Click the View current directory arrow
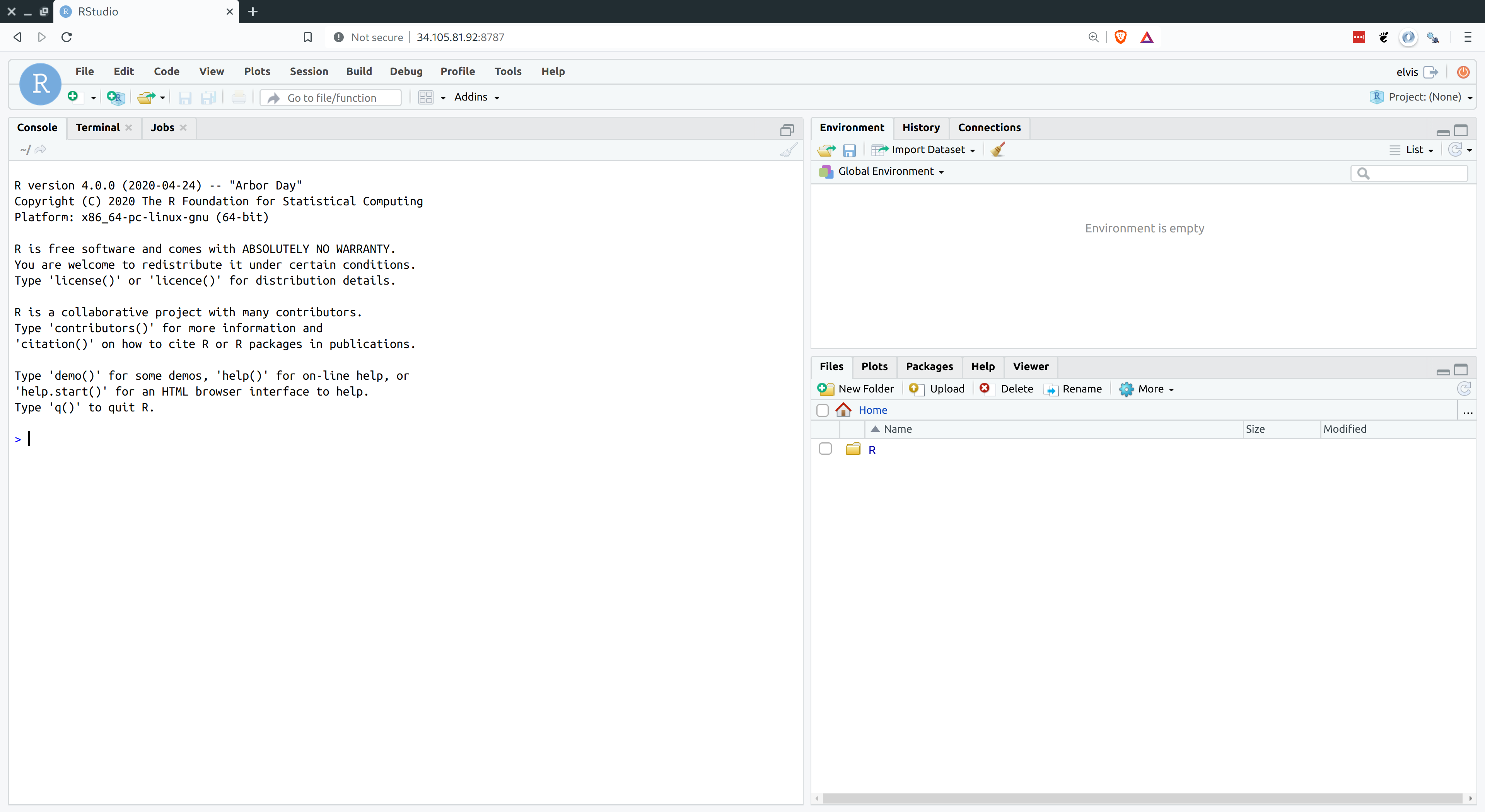The height and width of the screenshot is (812, 1485). [x=40, y=149]
